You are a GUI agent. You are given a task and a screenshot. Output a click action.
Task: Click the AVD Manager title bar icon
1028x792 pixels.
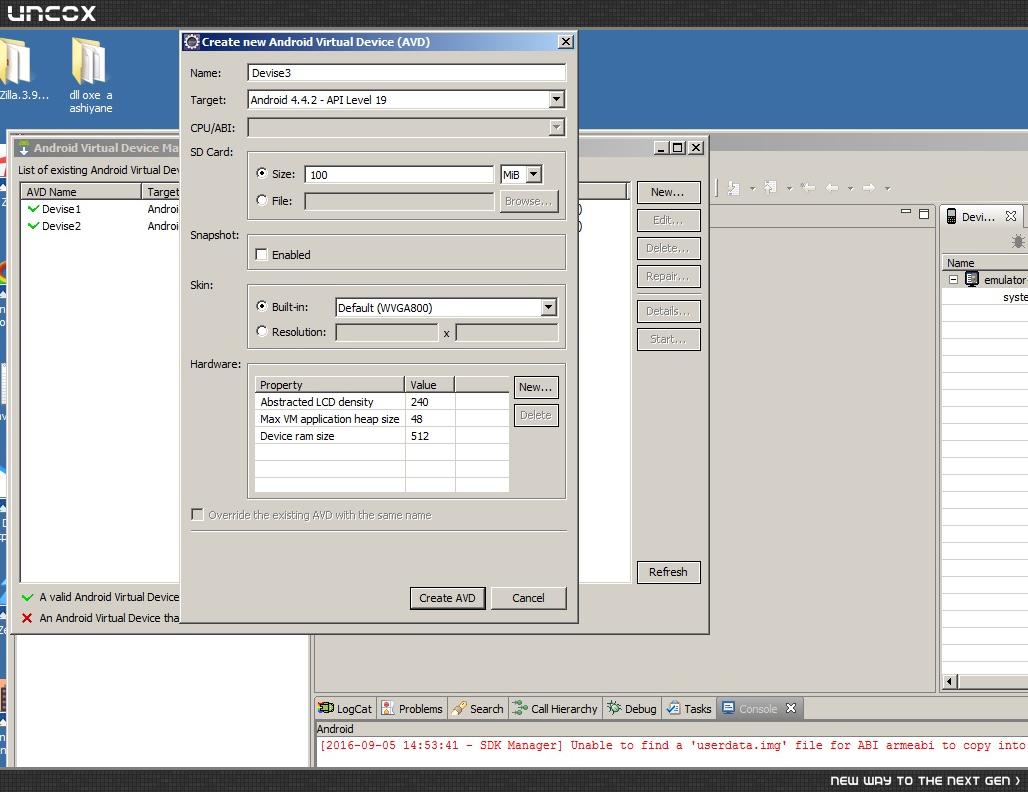tap(24, 148)
